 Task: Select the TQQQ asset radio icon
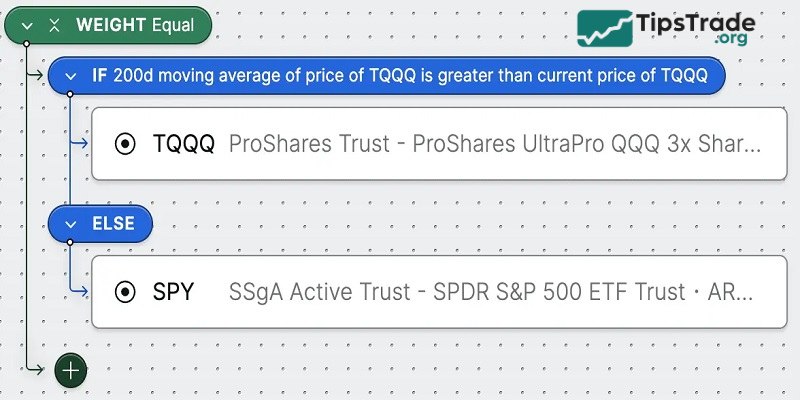pos(126,143)
